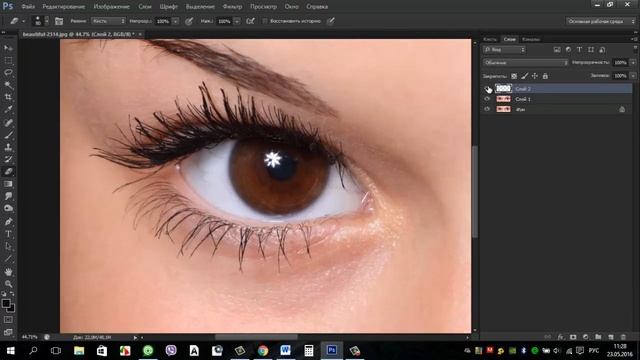The width and height of the screenshot is (640, 360).
Task: Open the brush settings panel icon in options bar
Action: click(x=59, y=21)
